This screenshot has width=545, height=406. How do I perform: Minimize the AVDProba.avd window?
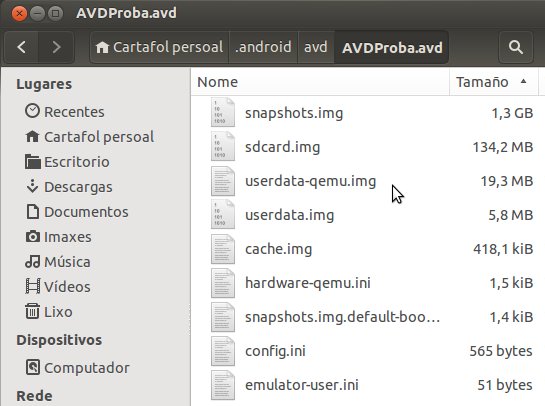(x=37, y=14)
